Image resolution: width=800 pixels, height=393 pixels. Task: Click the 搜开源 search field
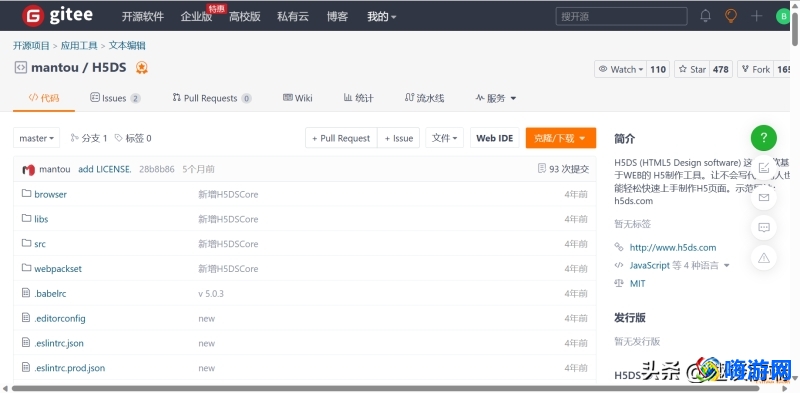tap(621, 16)
